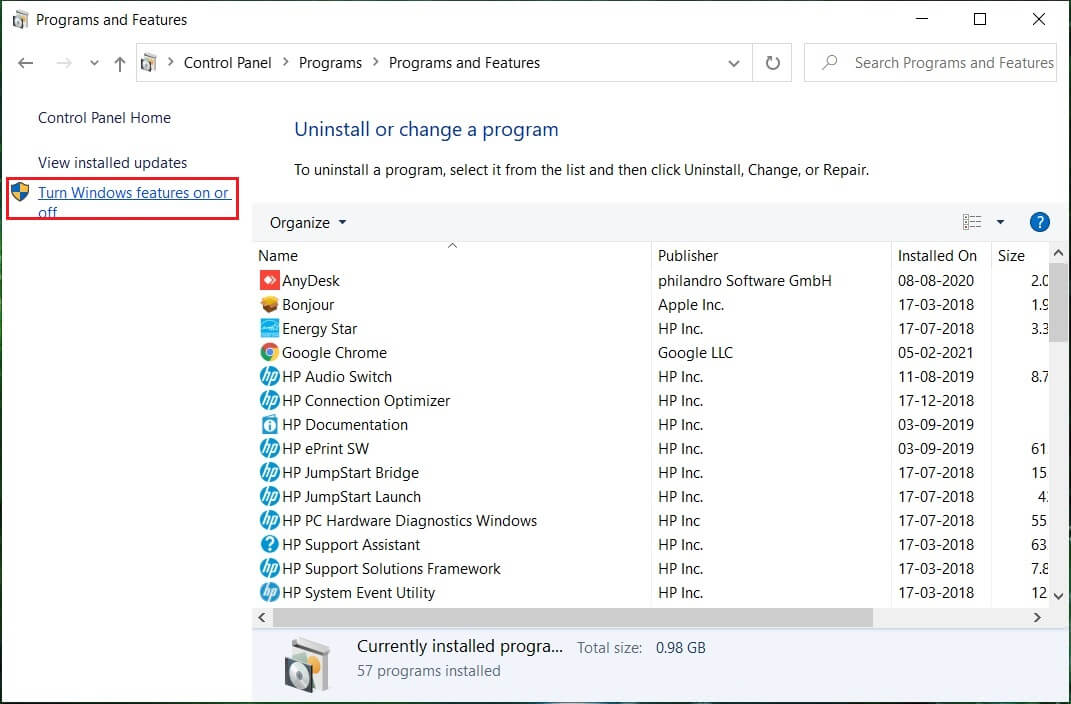Screen dimensions: 1071x704
Task: Click the AnyDesk program icon
Action: click(269, 281)
